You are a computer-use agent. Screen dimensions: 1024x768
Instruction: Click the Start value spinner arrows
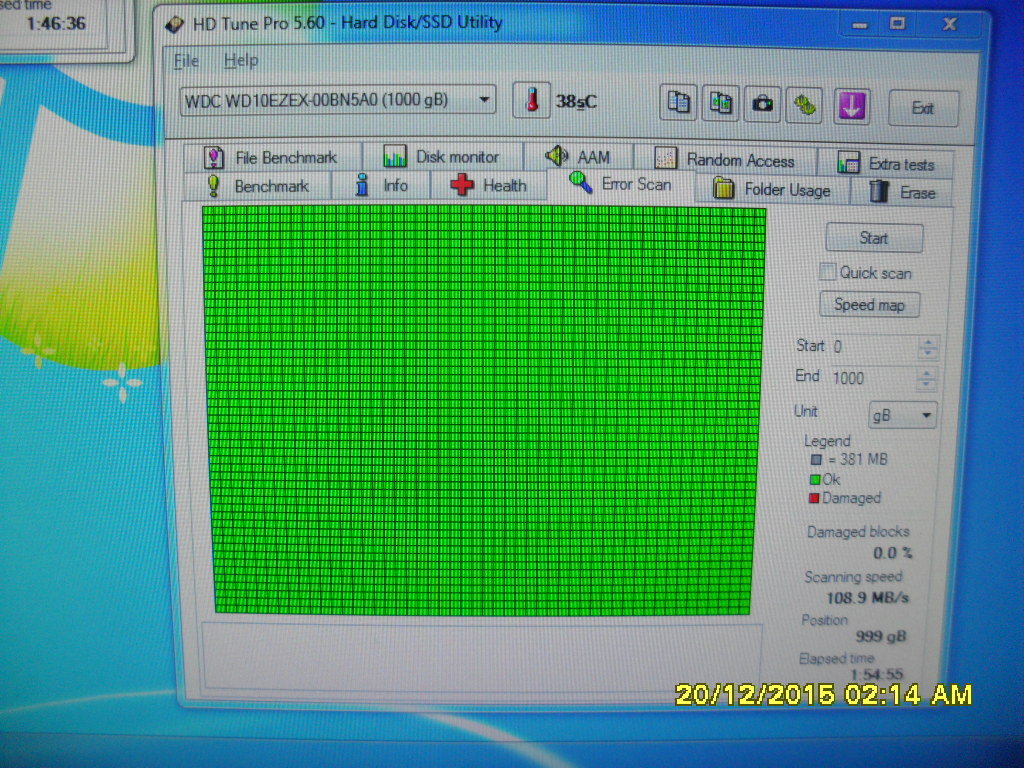click(927, 347)
